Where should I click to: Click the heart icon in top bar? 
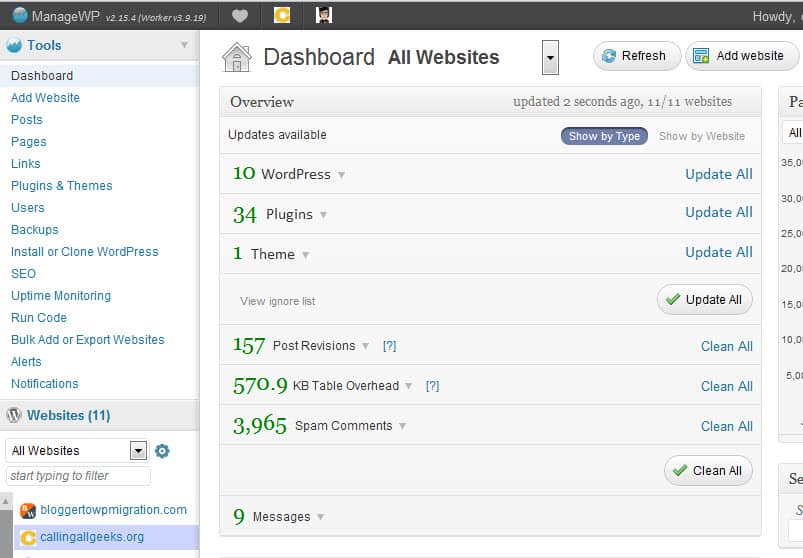tap(240, 16)
